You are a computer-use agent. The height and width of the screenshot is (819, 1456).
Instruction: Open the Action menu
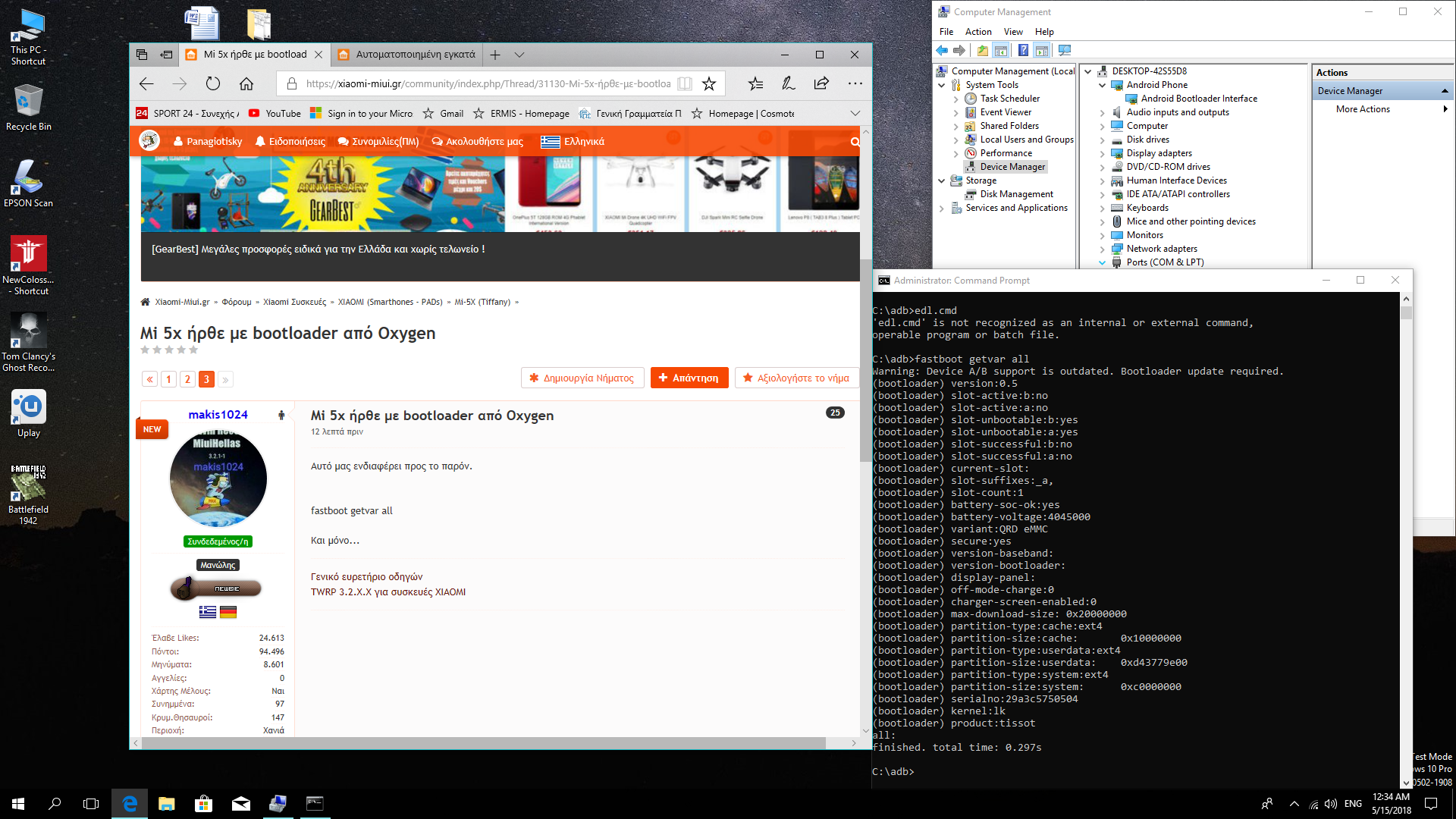click(x=977, y=32)
